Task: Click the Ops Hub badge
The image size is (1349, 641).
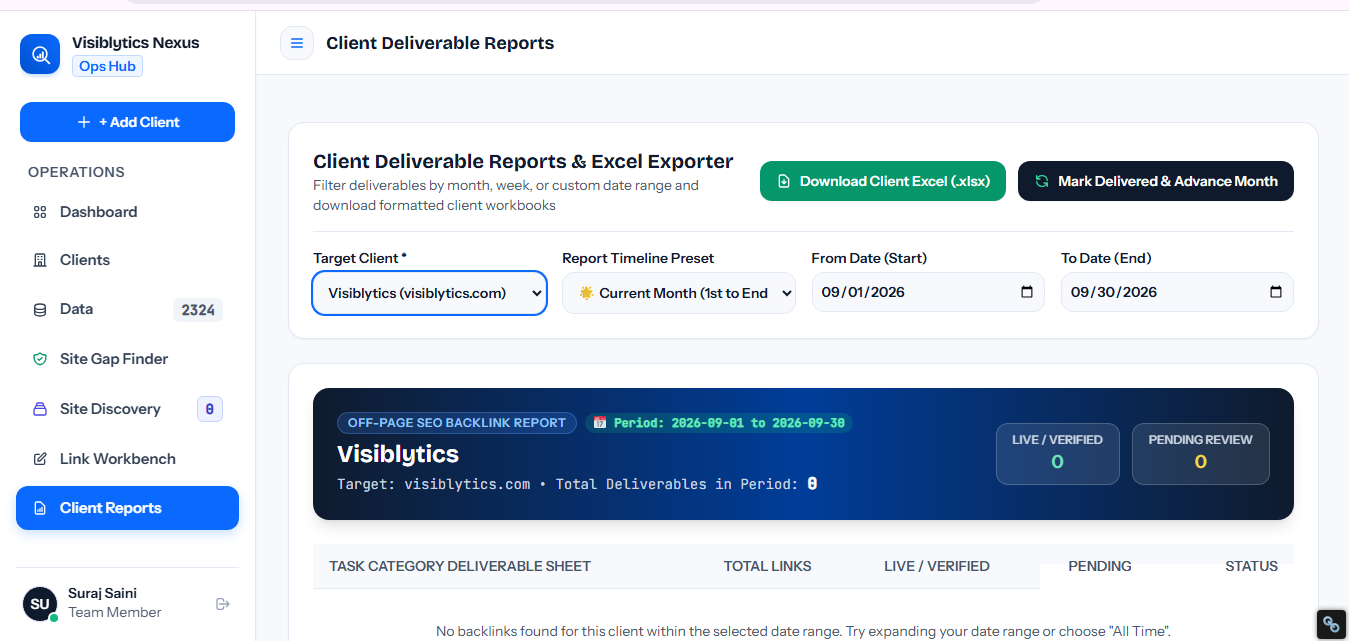Action: (x=108, y=67)
